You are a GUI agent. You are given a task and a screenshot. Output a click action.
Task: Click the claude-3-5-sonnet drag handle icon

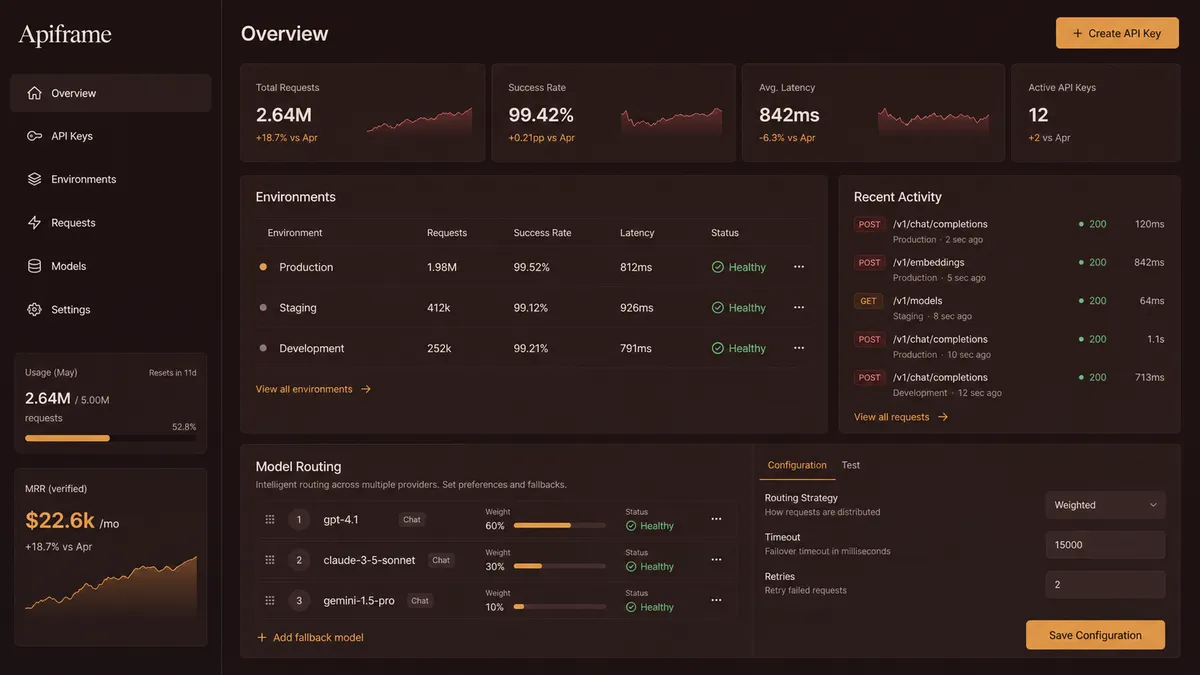click(x=270, y=560)
